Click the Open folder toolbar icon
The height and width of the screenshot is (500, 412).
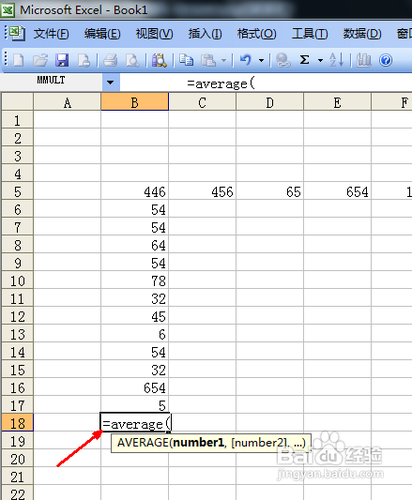coord(40,60)
